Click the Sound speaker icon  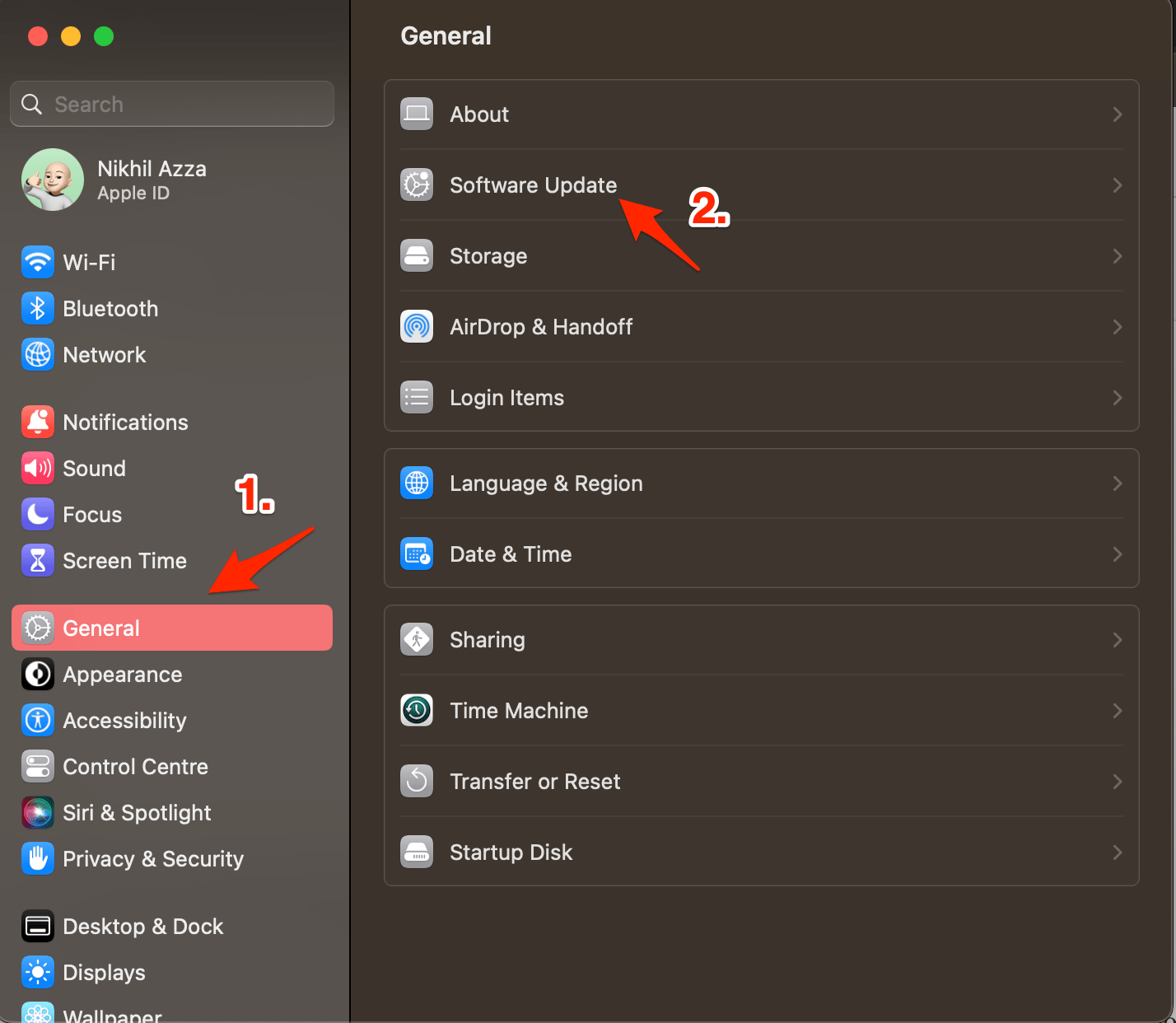(x=38, y=469)
